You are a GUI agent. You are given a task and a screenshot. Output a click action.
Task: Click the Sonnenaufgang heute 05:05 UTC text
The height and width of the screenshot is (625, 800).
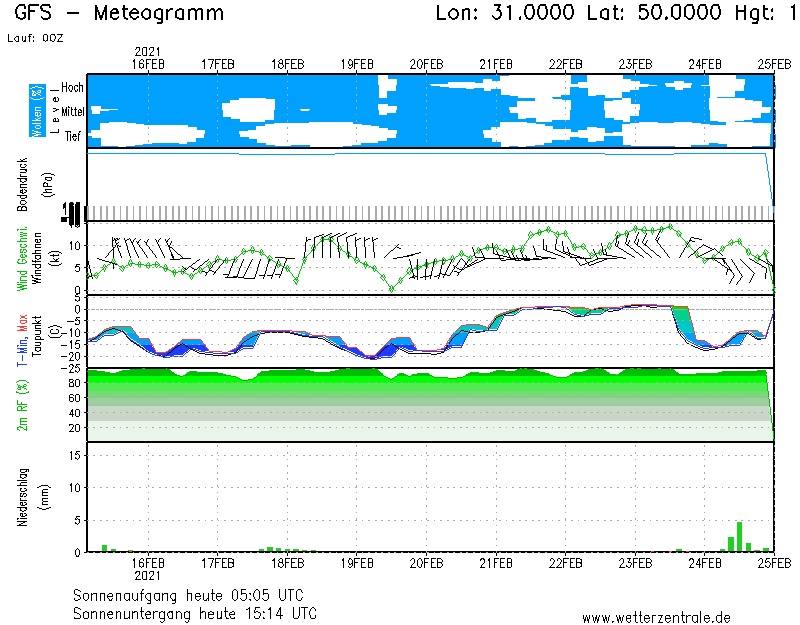pyautogui.click(x=194, y=595)
